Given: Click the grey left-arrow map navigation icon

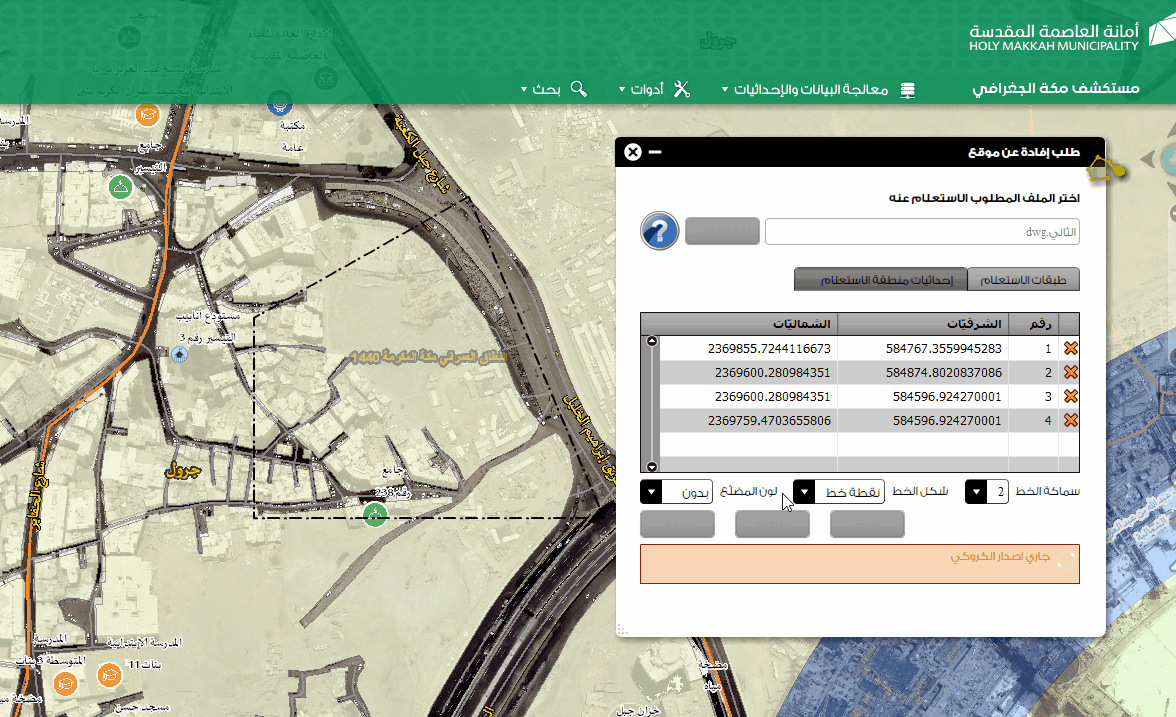Looking at the screenshot, I should click(x=1148, y=159).
